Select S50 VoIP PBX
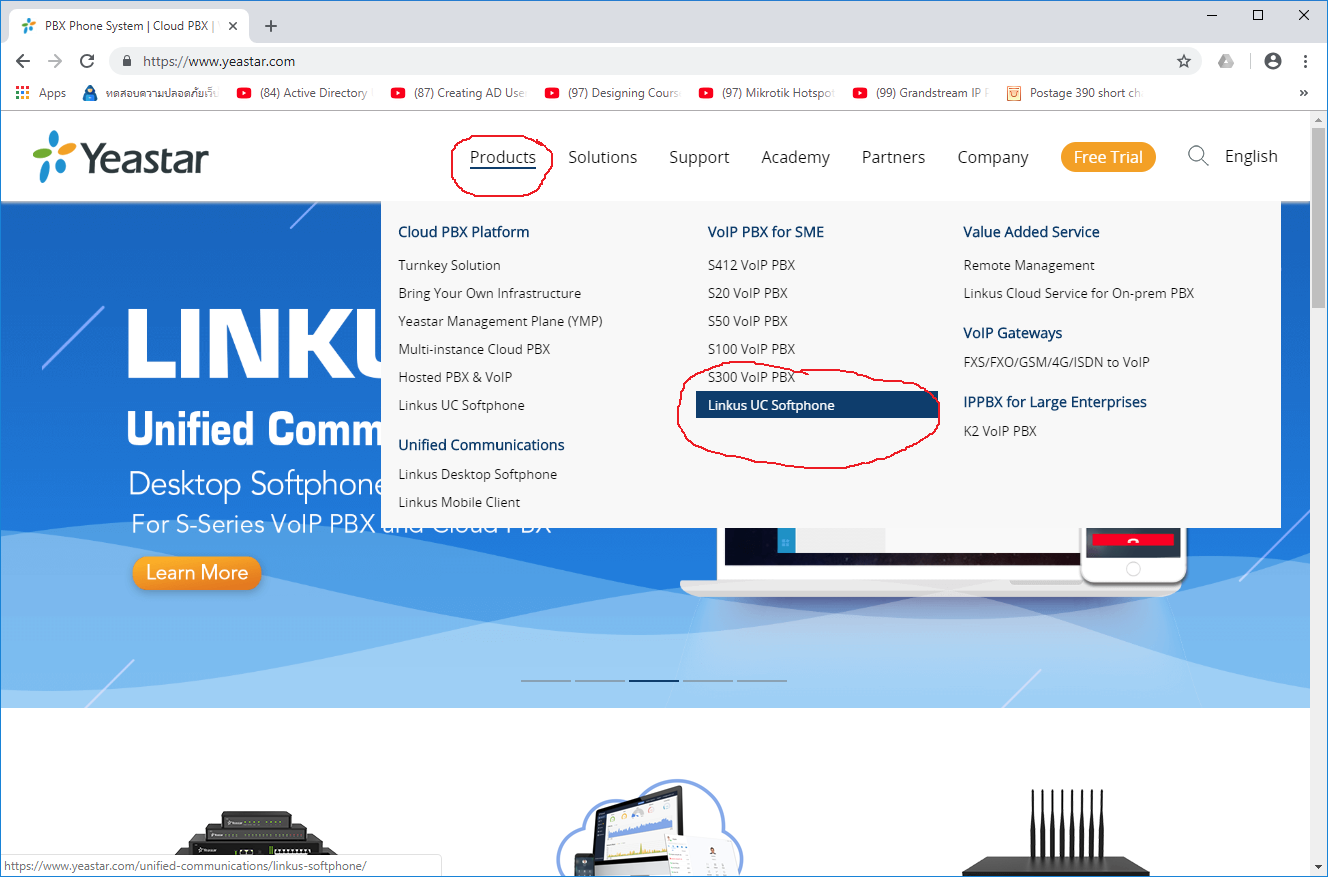This screenshot has width=1328, height=877. [x=748, y=321]
